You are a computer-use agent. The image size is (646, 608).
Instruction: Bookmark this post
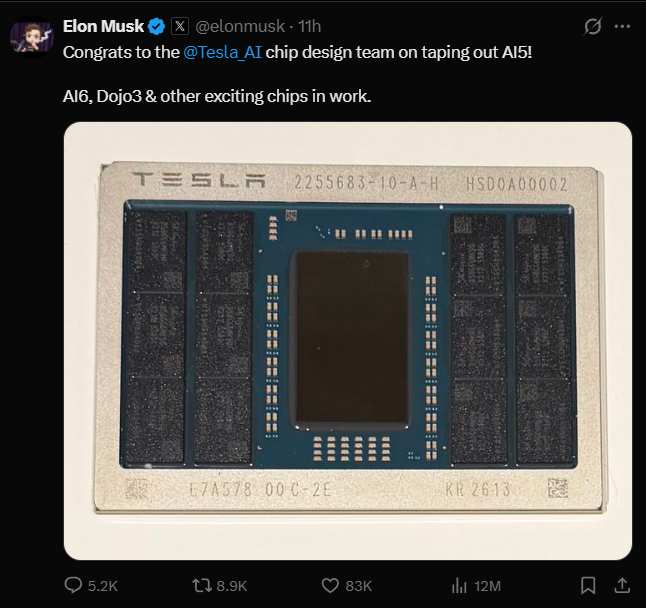click(589, 585)
